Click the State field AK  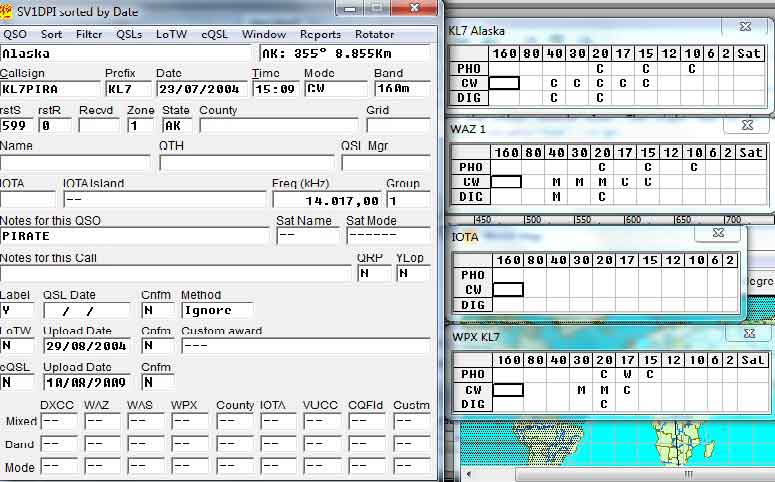[x=177, y=126]
